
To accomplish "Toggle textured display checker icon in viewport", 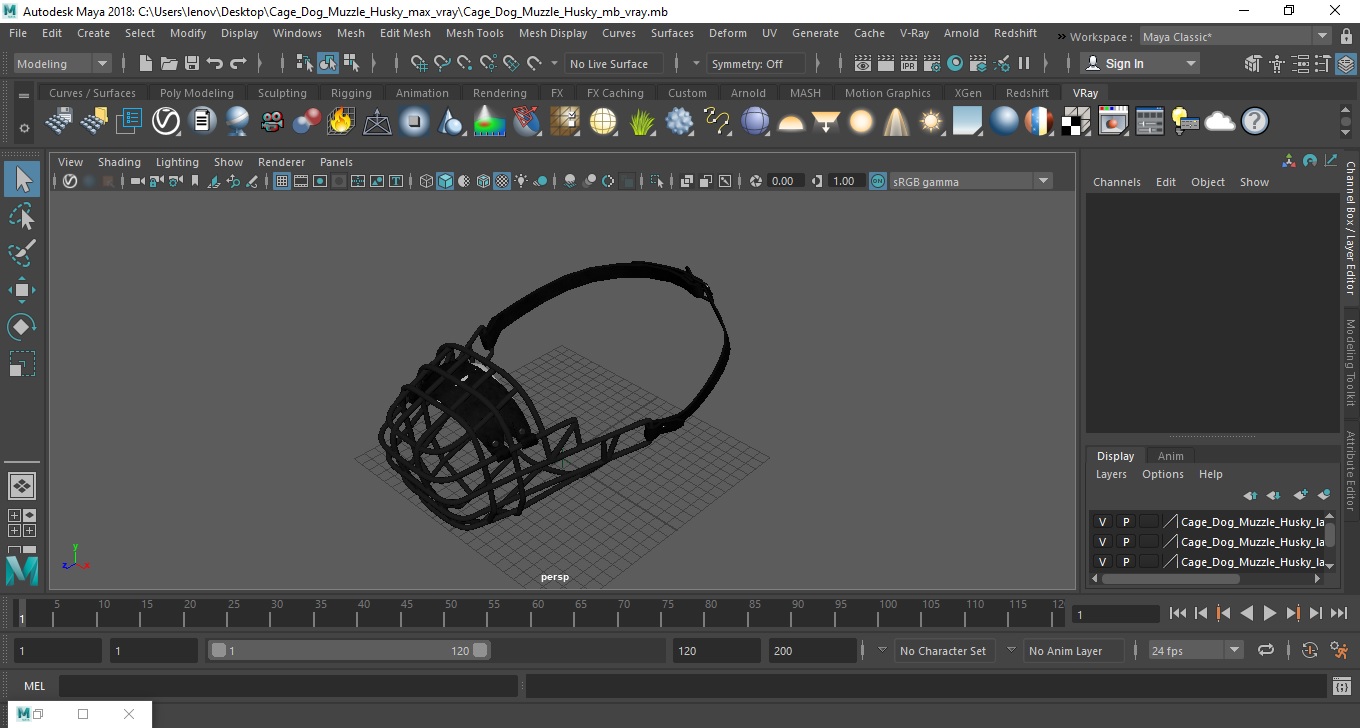I will [x=502, y=181].
